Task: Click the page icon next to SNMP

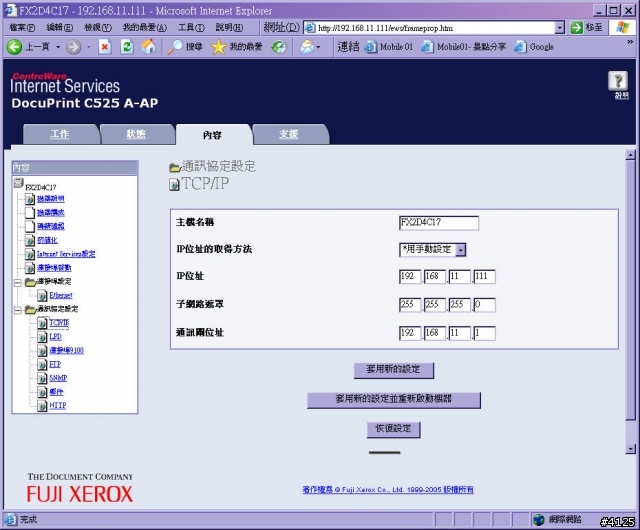Action: (x=42, y=378)
